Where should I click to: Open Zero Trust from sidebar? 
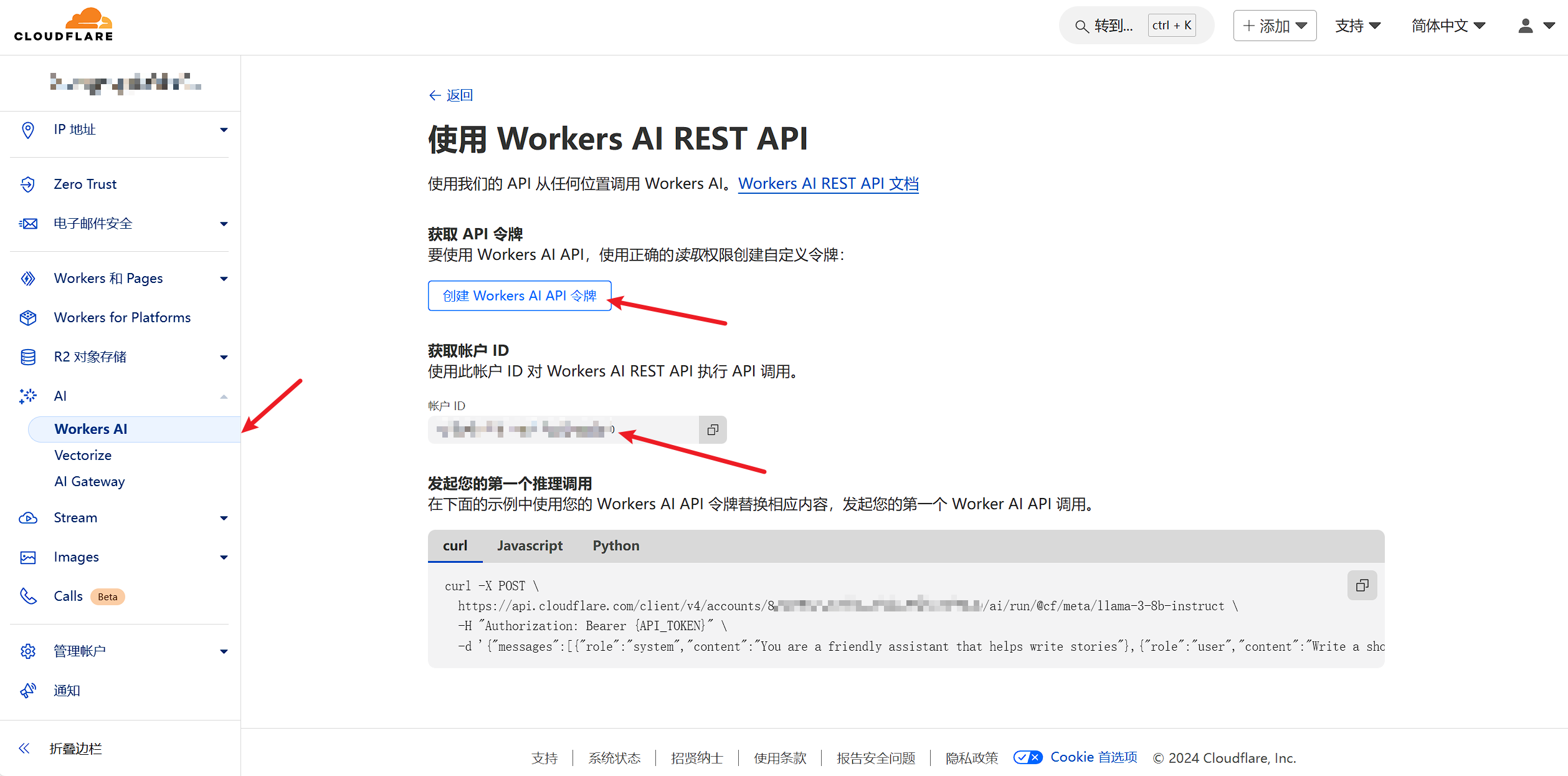[85, 184]
